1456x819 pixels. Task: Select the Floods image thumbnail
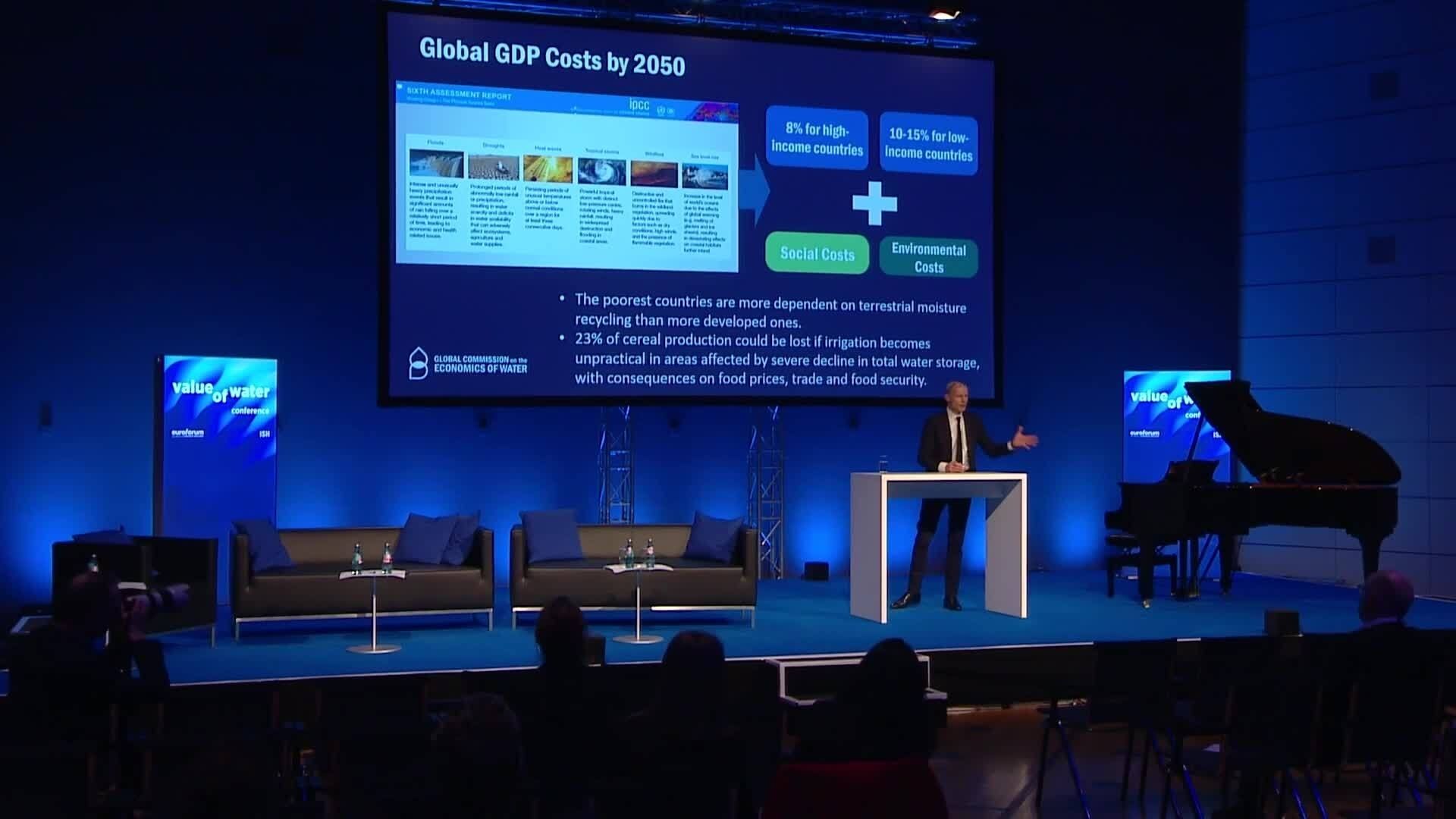point(436,164)
